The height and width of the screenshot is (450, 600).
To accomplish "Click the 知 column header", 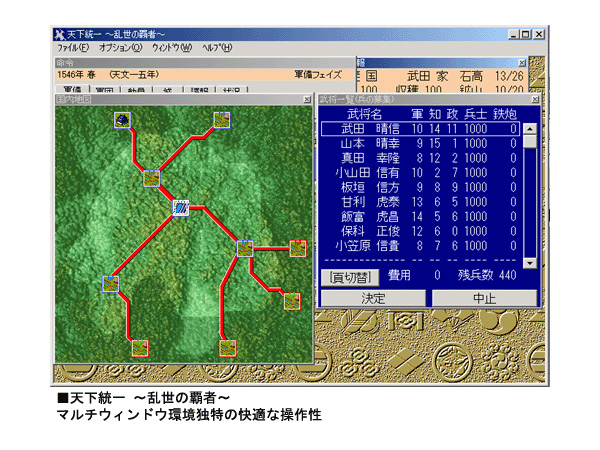I will (435, 114).
